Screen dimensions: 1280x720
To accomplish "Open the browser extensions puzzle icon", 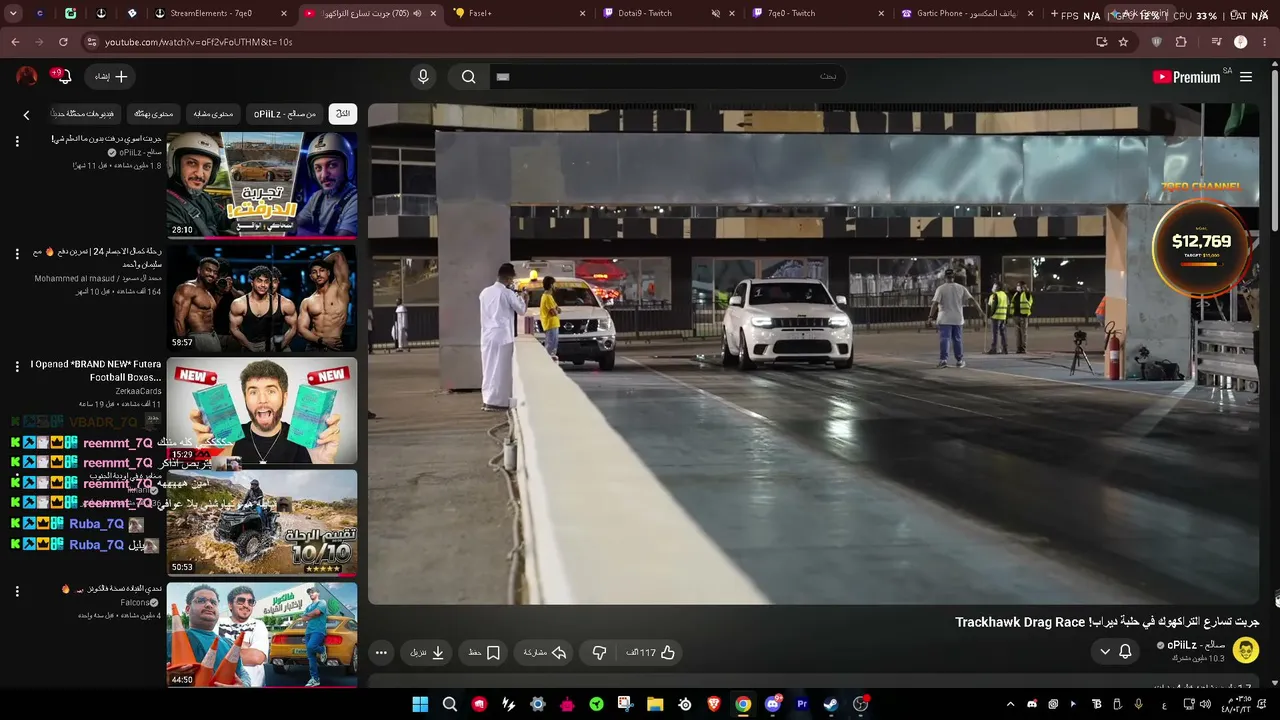I will point(1181,42).
